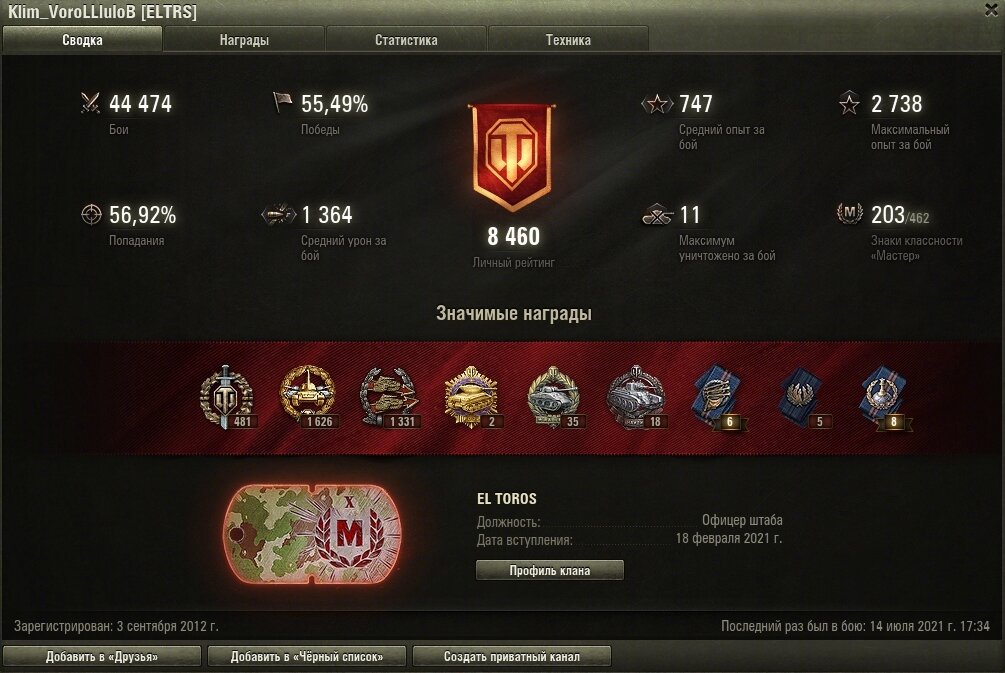Click Создать приватный канал button
Viewport: 1005px width, 673px height.
[511, 656]
